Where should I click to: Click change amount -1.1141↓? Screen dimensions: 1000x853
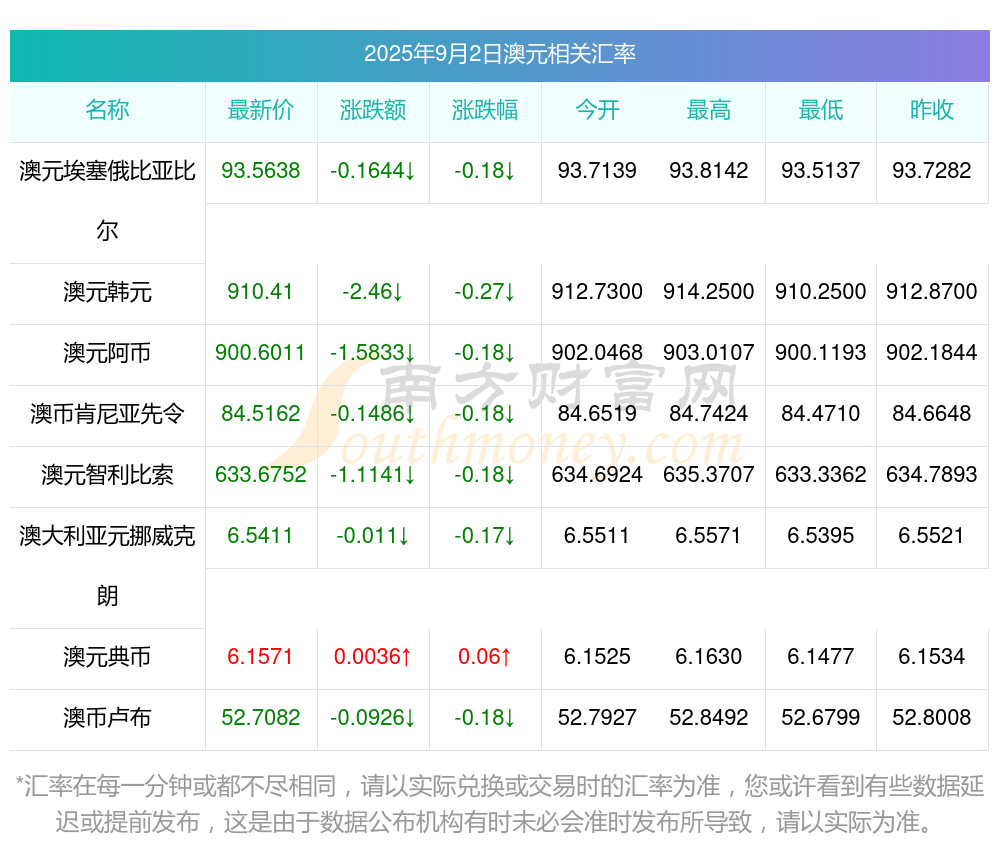click(373, 474)
